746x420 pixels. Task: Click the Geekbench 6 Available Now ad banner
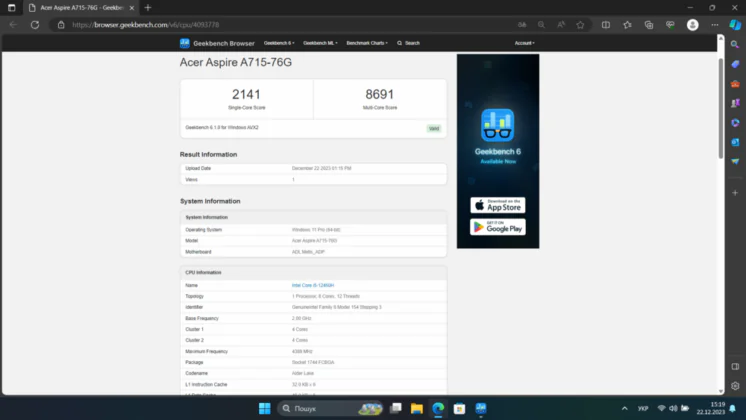click(x=498, y=151)
